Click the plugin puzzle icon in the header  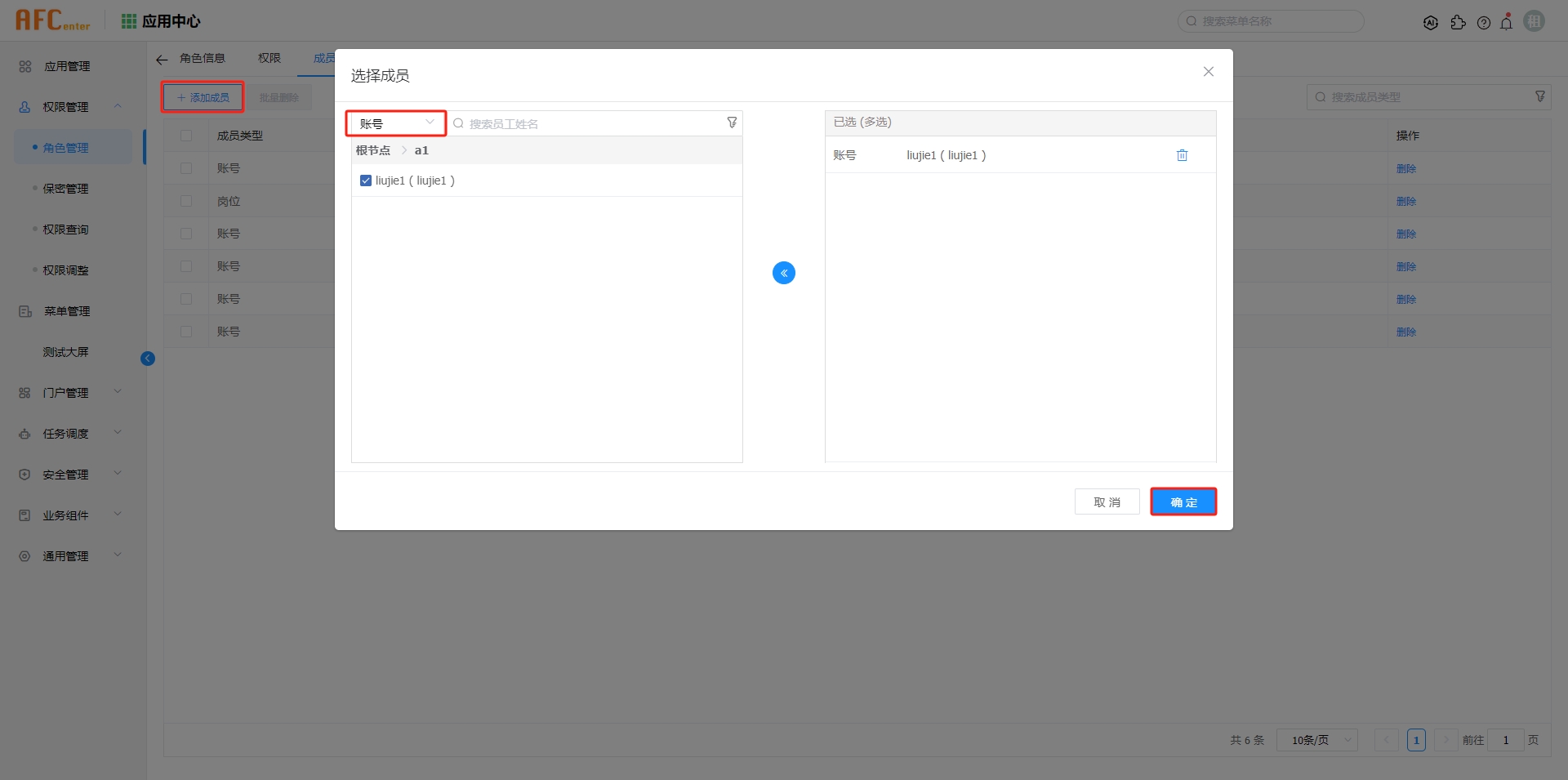pos(1459,22)
